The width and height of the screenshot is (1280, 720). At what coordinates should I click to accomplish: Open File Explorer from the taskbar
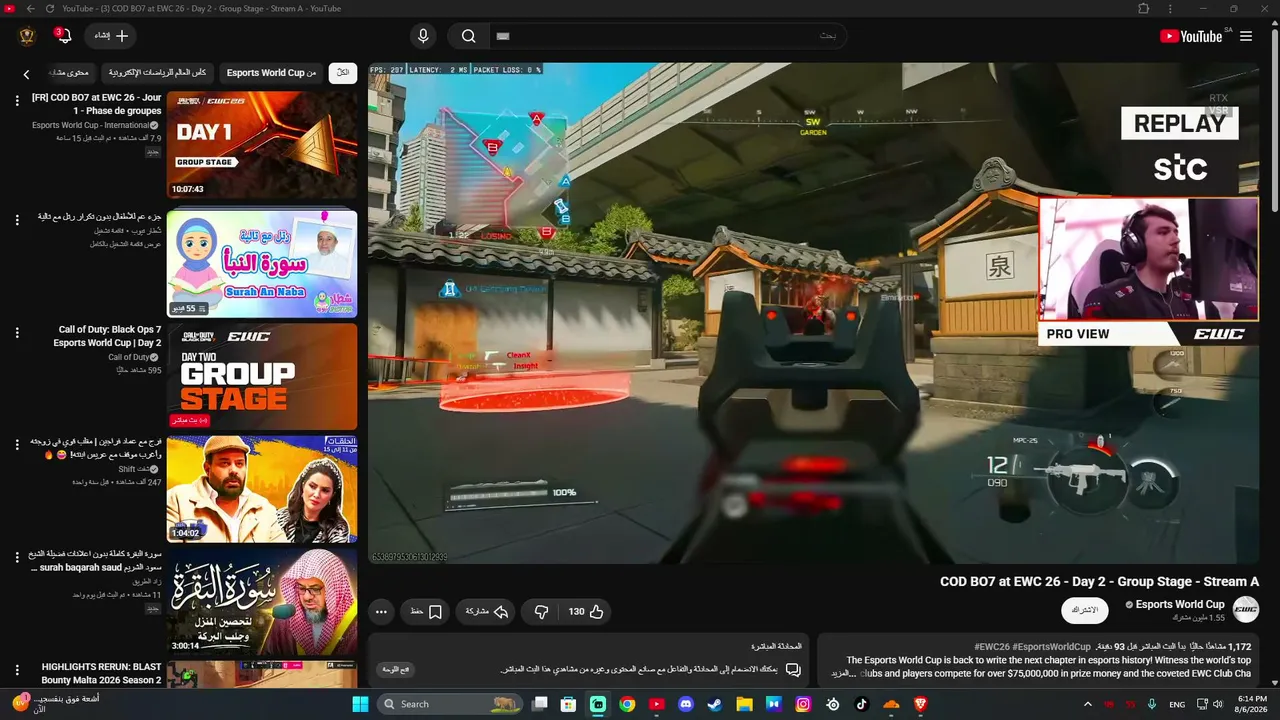[744, 704]
